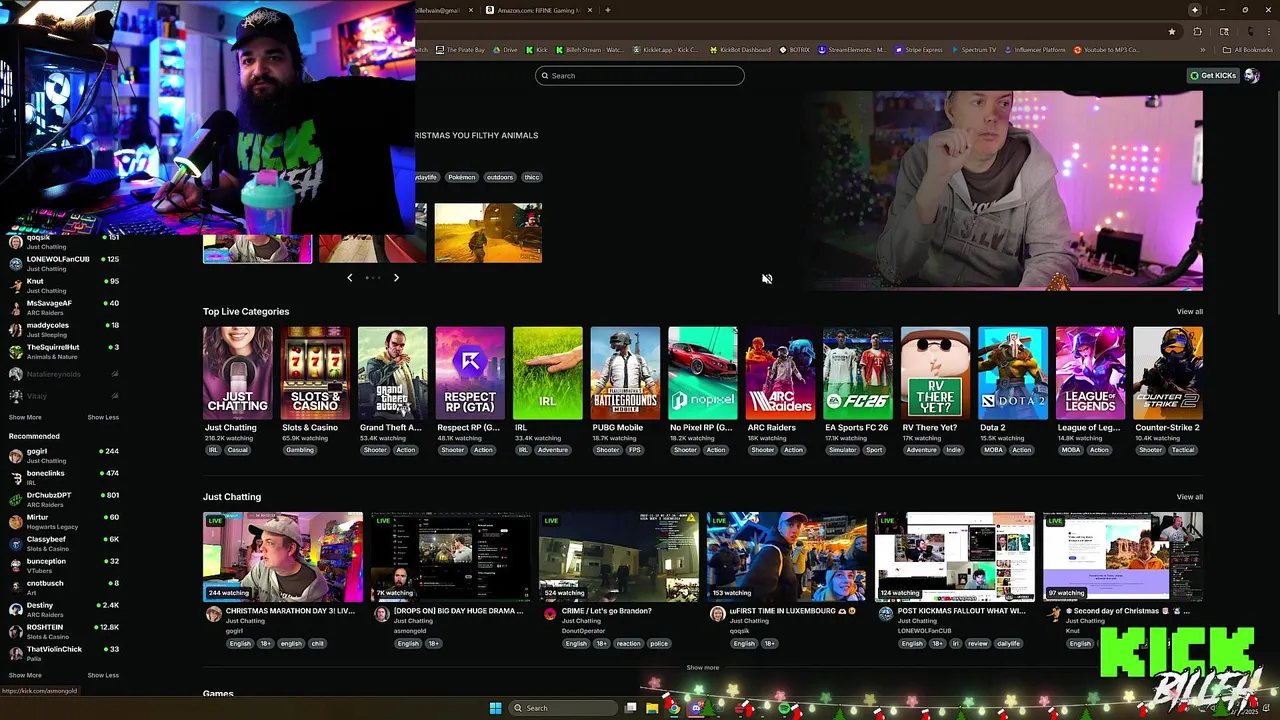Click Show more below Just Chatting streams

[x=702, y=668]
